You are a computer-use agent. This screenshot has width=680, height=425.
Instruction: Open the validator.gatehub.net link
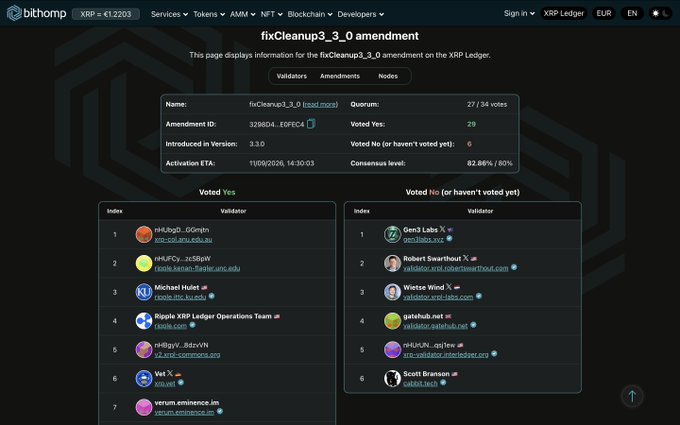435,326
